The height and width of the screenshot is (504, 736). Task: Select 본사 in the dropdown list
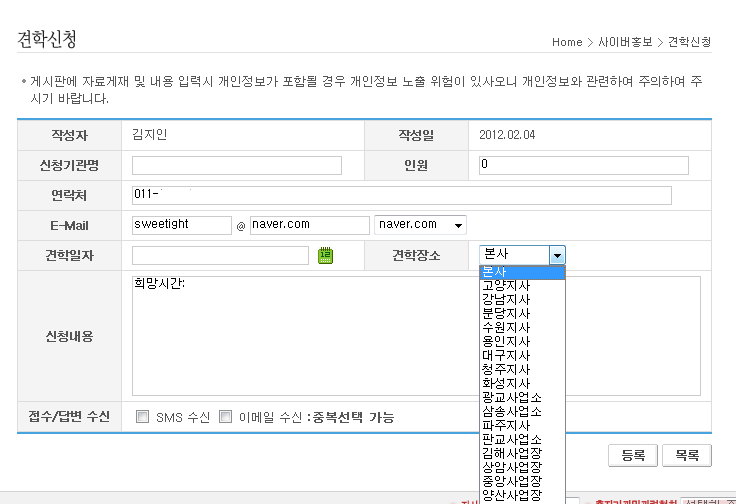[x=522, y=272]
